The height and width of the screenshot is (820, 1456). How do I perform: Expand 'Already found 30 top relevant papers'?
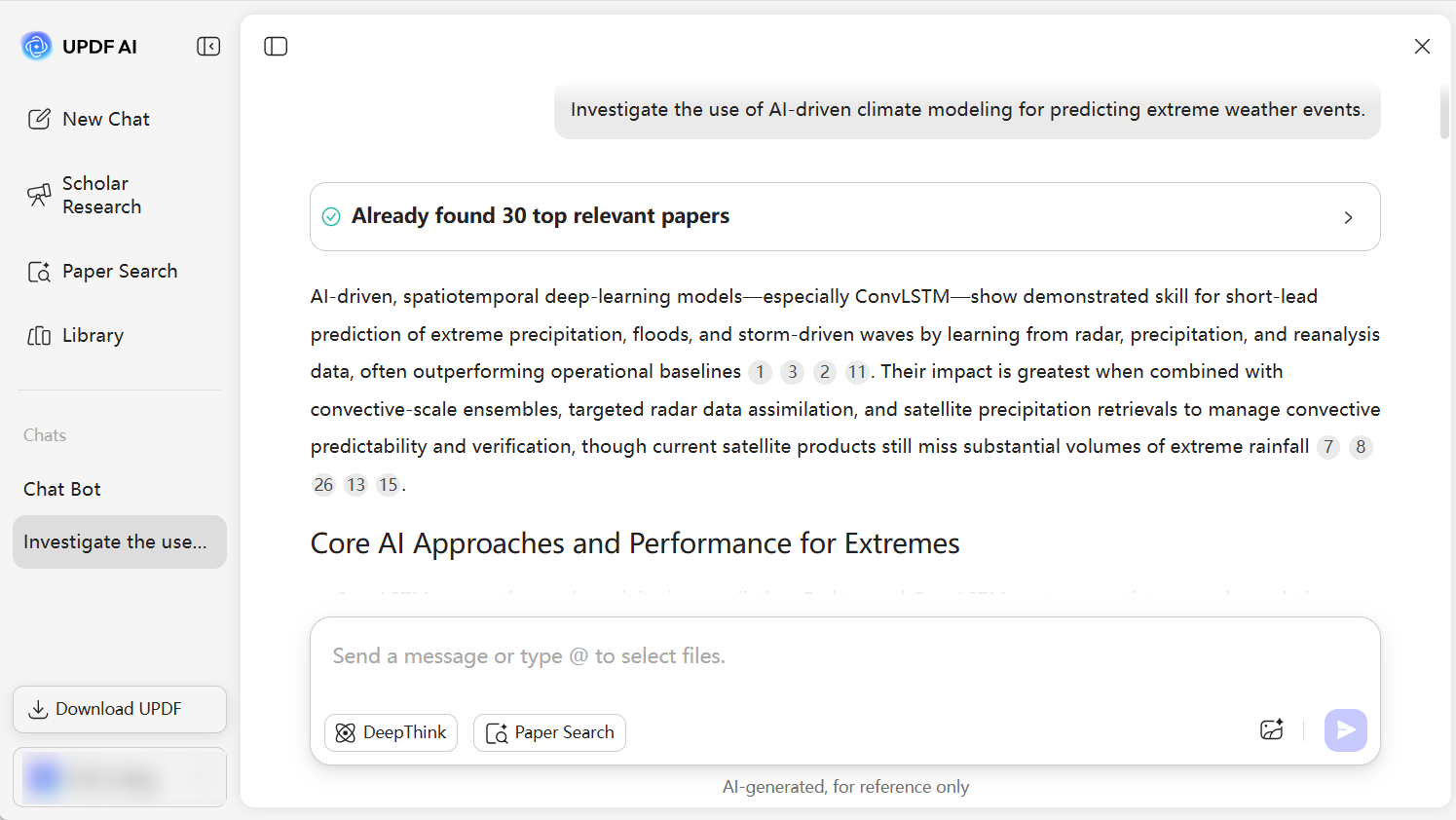[x=845, y=216]
